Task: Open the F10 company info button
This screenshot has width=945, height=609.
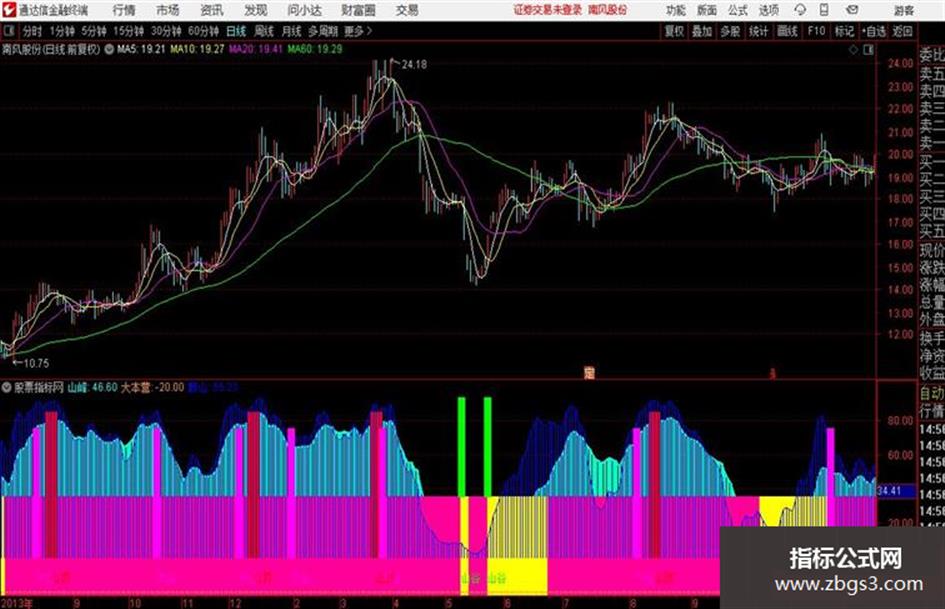Action: (x=816, y=31)
